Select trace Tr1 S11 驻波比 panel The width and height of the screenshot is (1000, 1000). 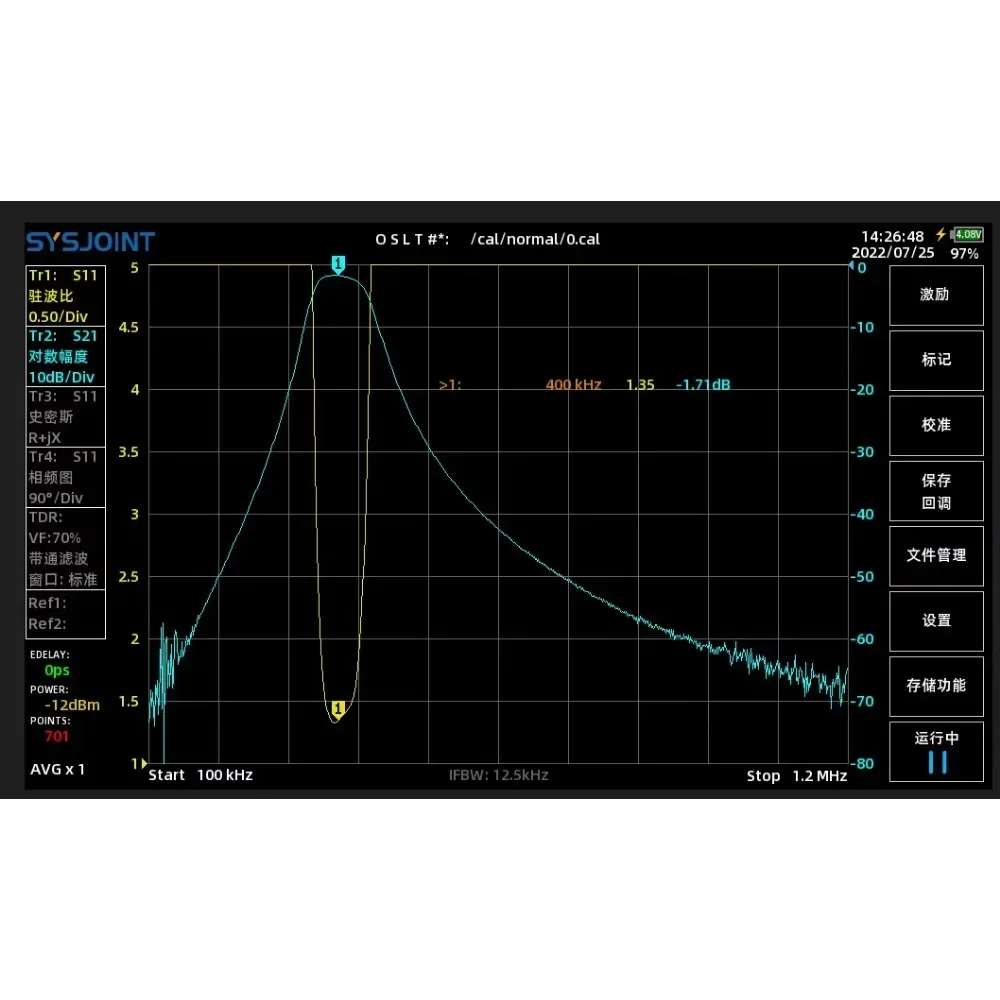pyautogui.click(x=65, y=296)
